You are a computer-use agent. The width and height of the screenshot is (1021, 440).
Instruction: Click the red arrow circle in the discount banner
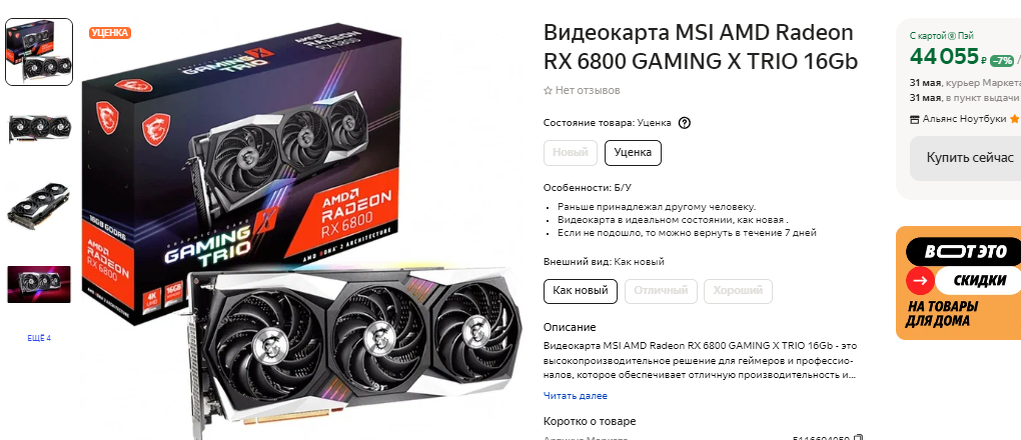coord(920,281)
